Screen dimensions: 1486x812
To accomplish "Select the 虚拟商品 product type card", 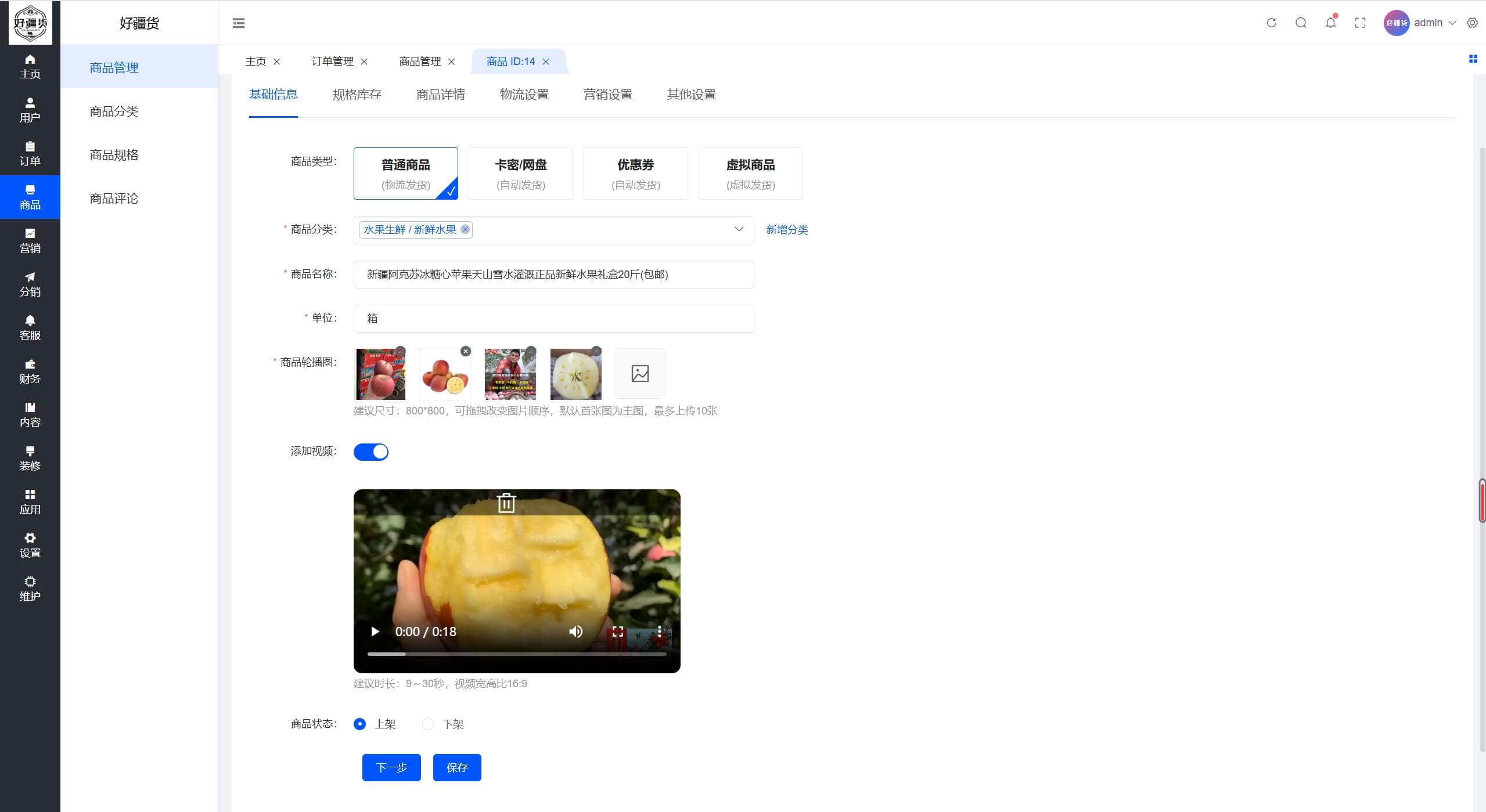I will 750,173.
